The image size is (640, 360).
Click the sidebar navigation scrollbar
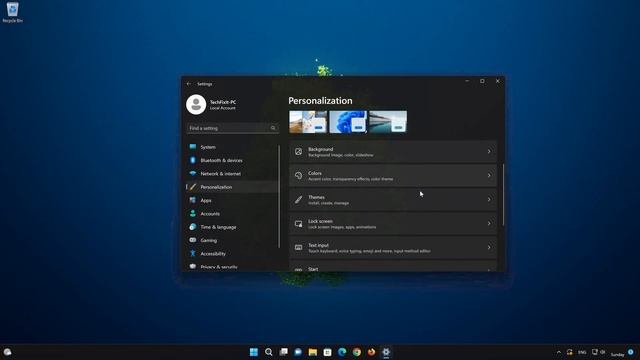(279, 196)
